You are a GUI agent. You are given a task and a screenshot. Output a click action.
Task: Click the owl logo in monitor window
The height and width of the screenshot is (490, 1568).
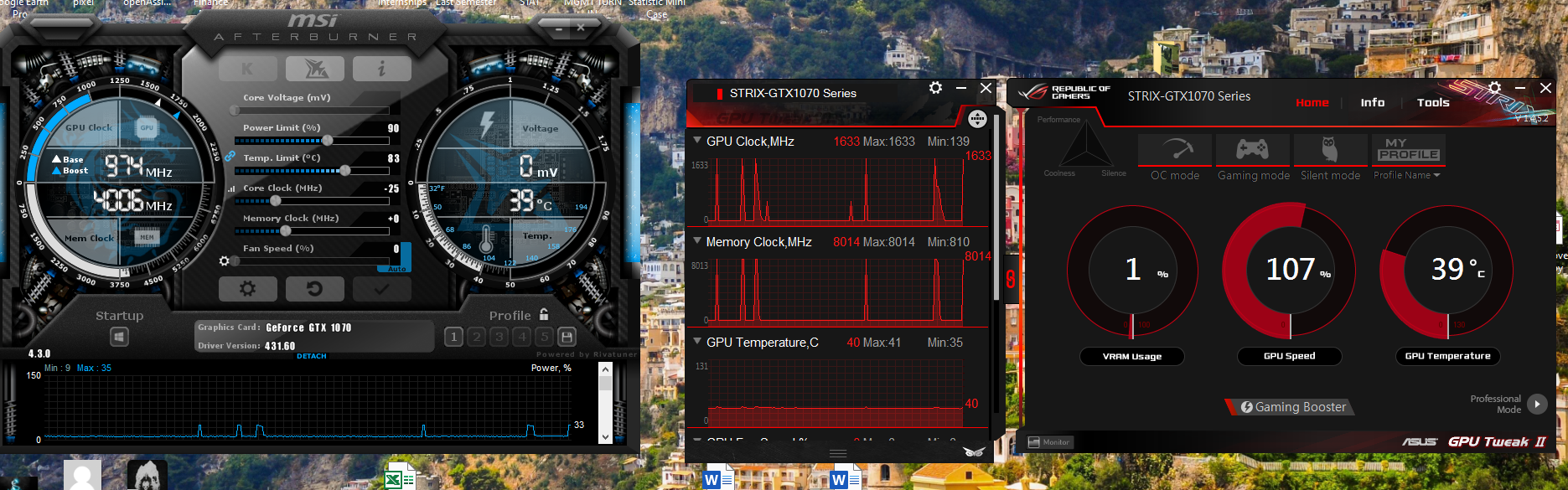(973, 451)
